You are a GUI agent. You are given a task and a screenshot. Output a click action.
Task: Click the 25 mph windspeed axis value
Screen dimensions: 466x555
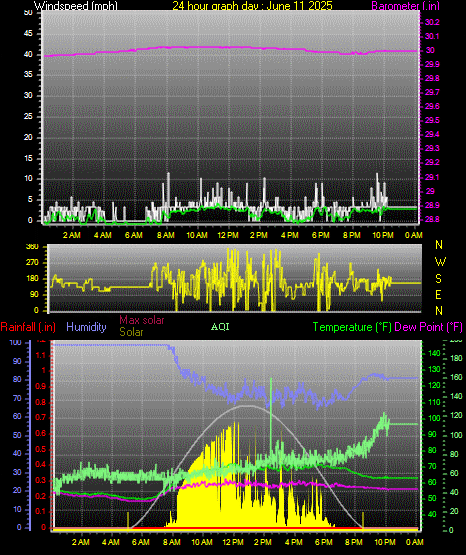pos(28,116)
